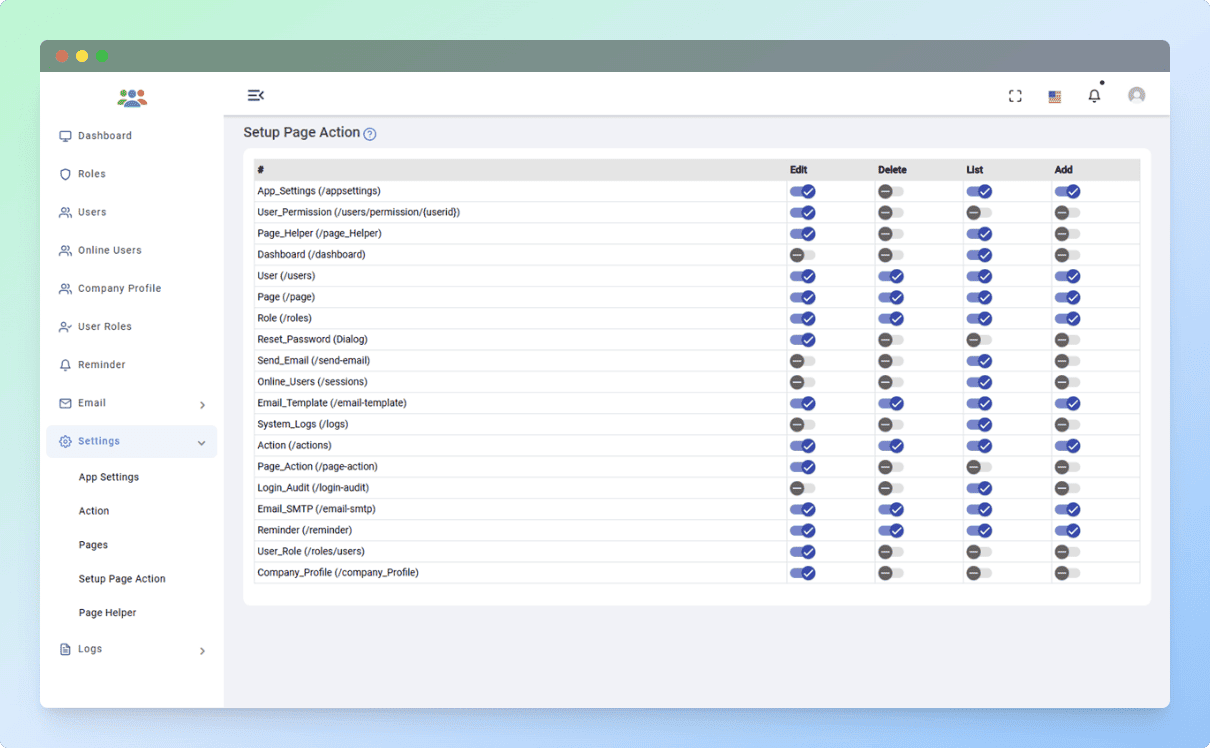
Task: Click the Edit column header
Action: (x=799, y=170)
